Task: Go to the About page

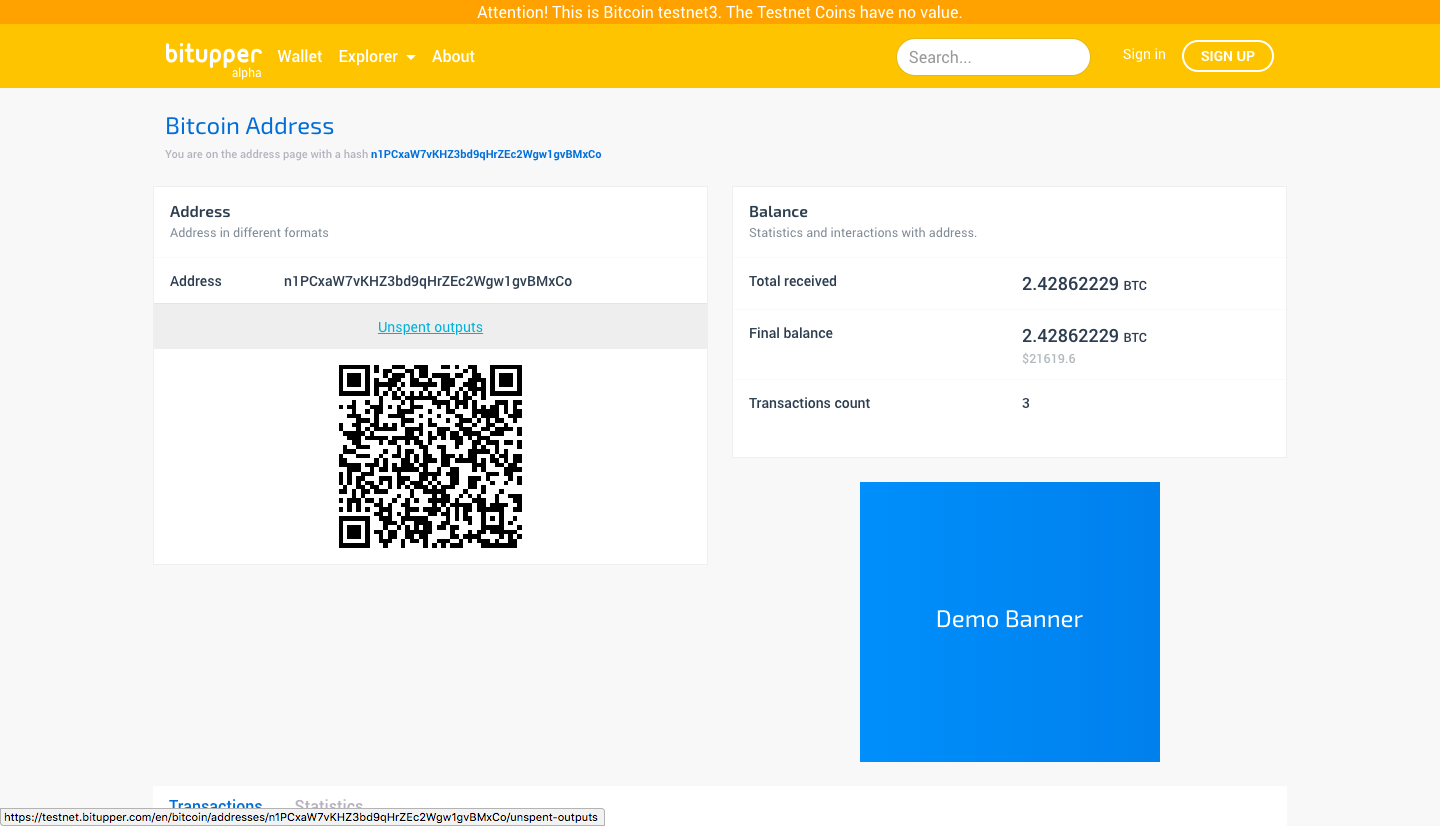Action: click(x=453, y=56)
